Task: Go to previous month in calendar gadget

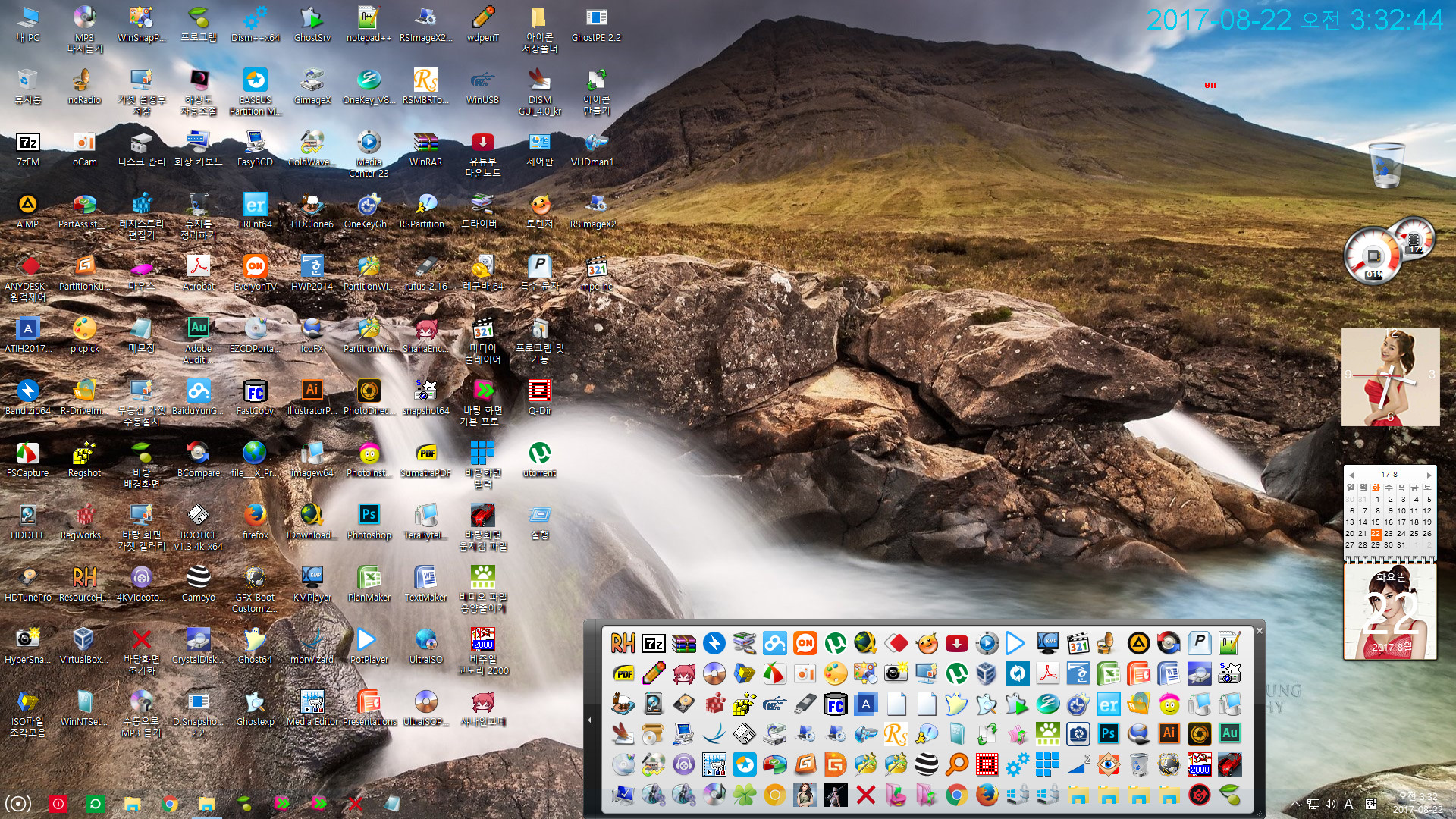Action: tap(1351, 475)
